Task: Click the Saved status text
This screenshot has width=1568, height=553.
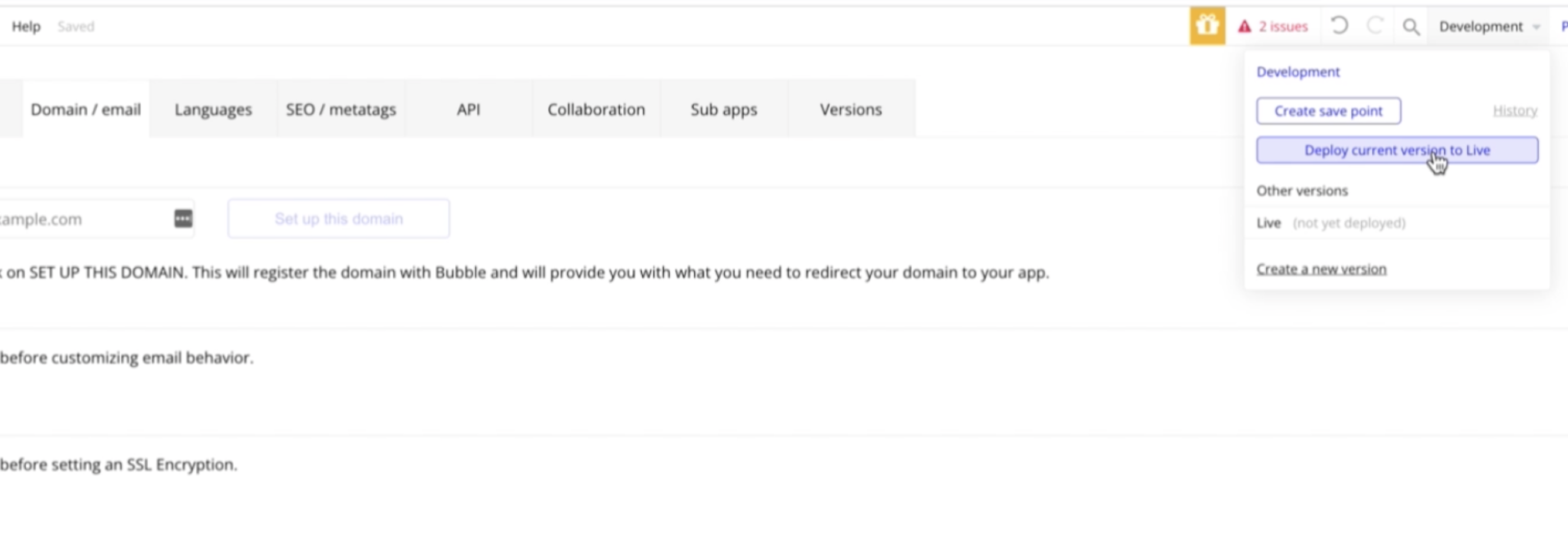Action: (x=76, y=27)
